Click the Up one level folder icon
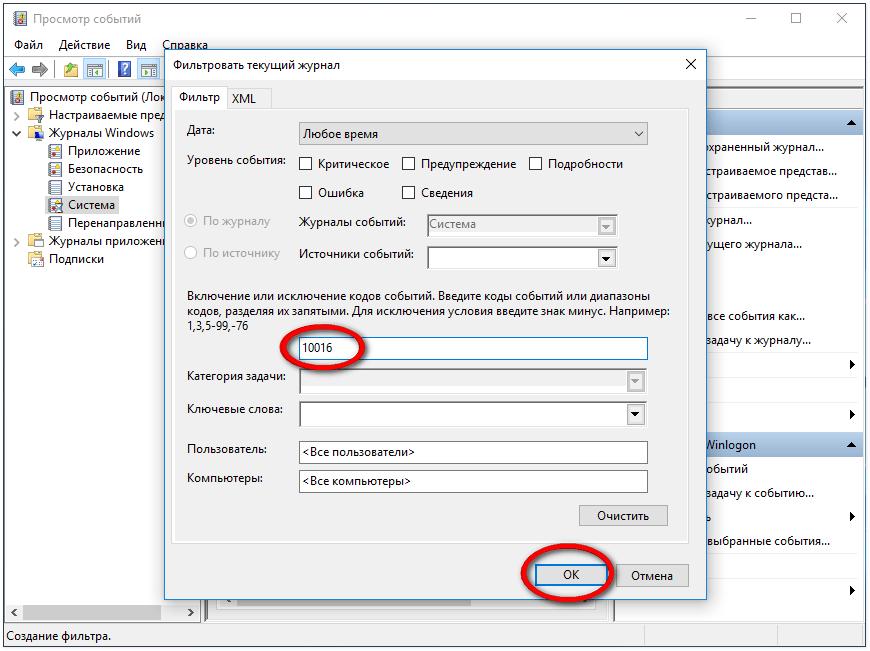 tap(70, 70)
